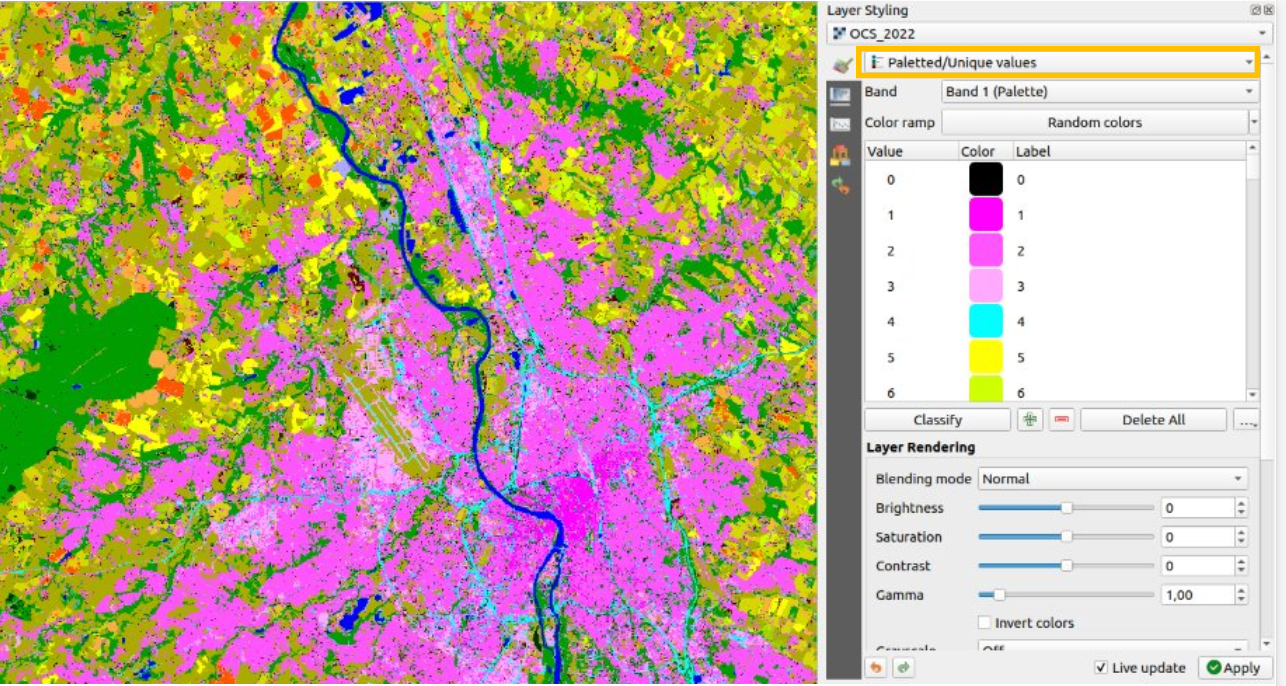Click the green plus add-value button
1286x686 pixels.
tap(1030, 420)
